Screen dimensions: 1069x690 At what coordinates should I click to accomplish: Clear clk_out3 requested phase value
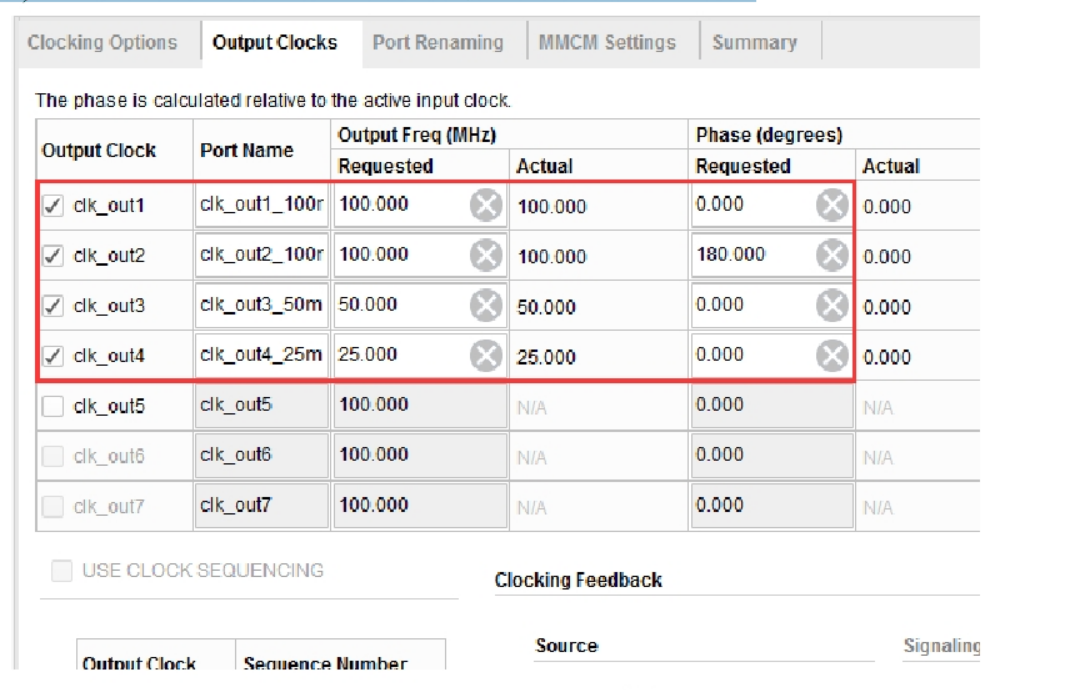tap(832, 305)
